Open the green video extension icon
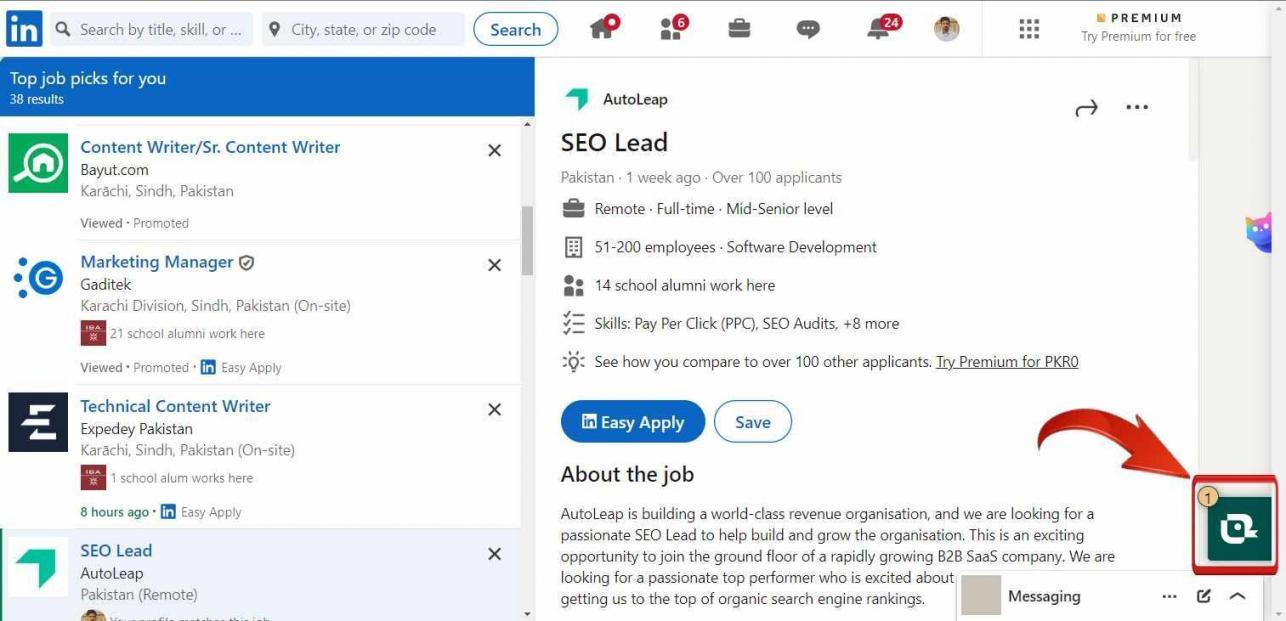Screen dimensions: 1286x621 [x=1239, y=529]
